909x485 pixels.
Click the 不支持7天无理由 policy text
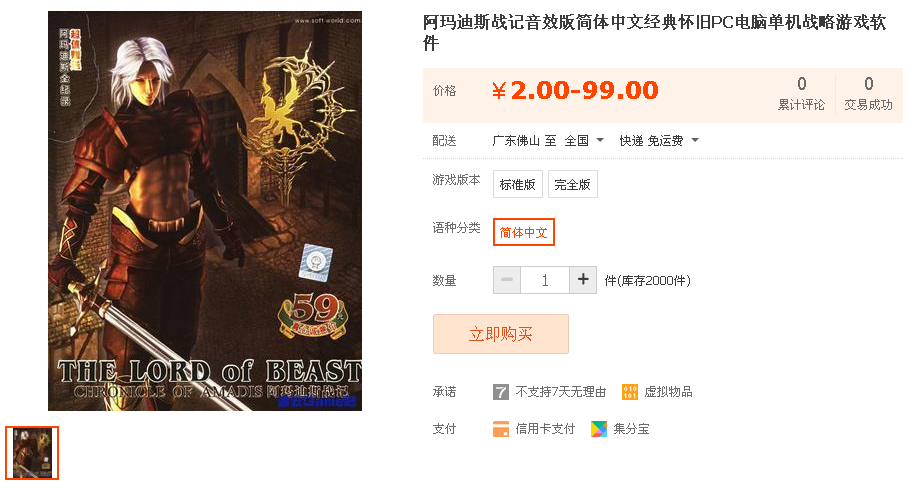tap(561, 392)
